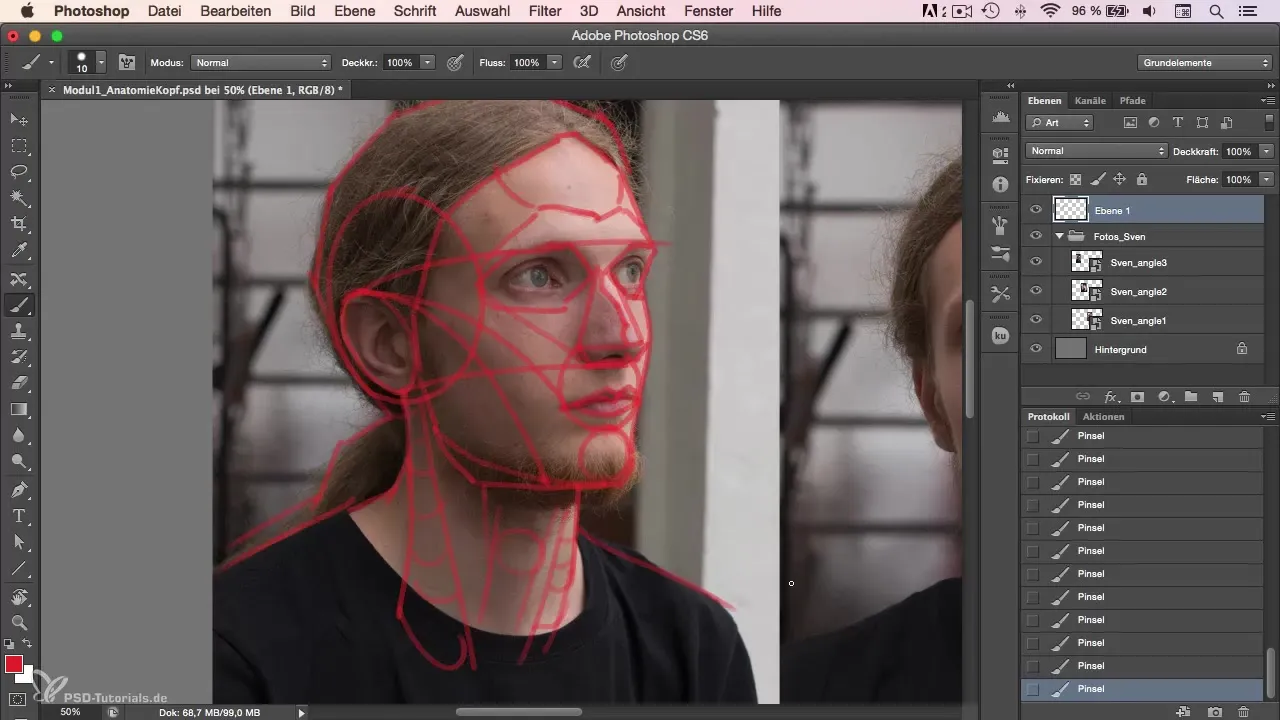Select the Move tool
Viewport: 1280px width, 720px height.
click(18, 119)
